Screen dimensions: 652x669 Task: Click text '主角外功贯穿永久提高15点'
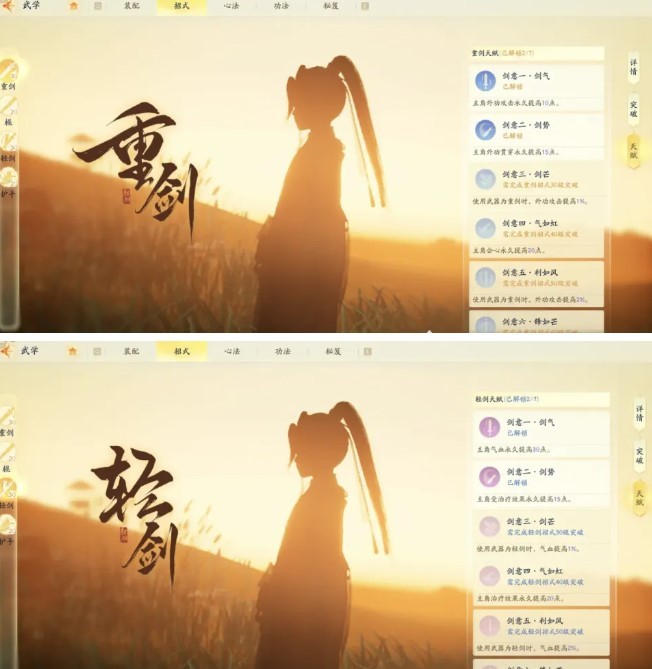(x=516, y=152)
